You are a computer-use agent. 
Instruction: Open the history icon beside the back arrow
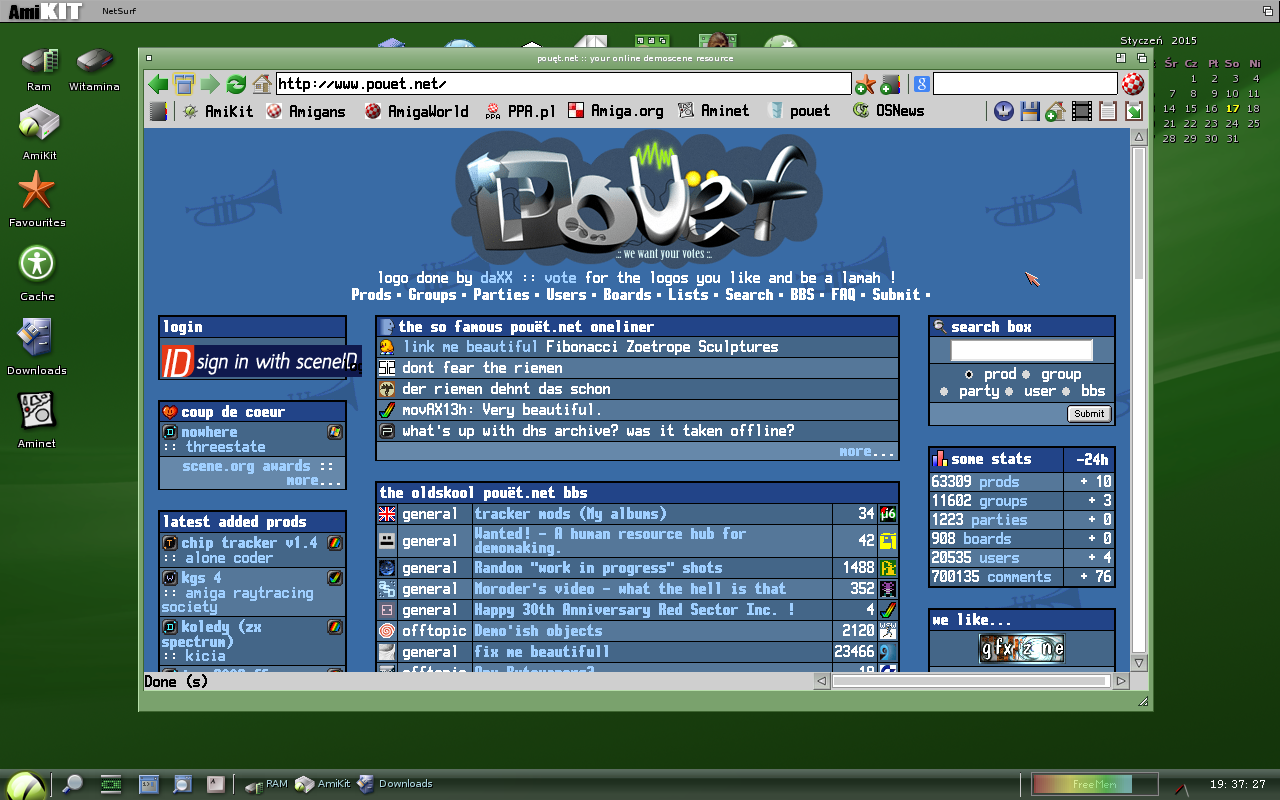click(184, 84)
